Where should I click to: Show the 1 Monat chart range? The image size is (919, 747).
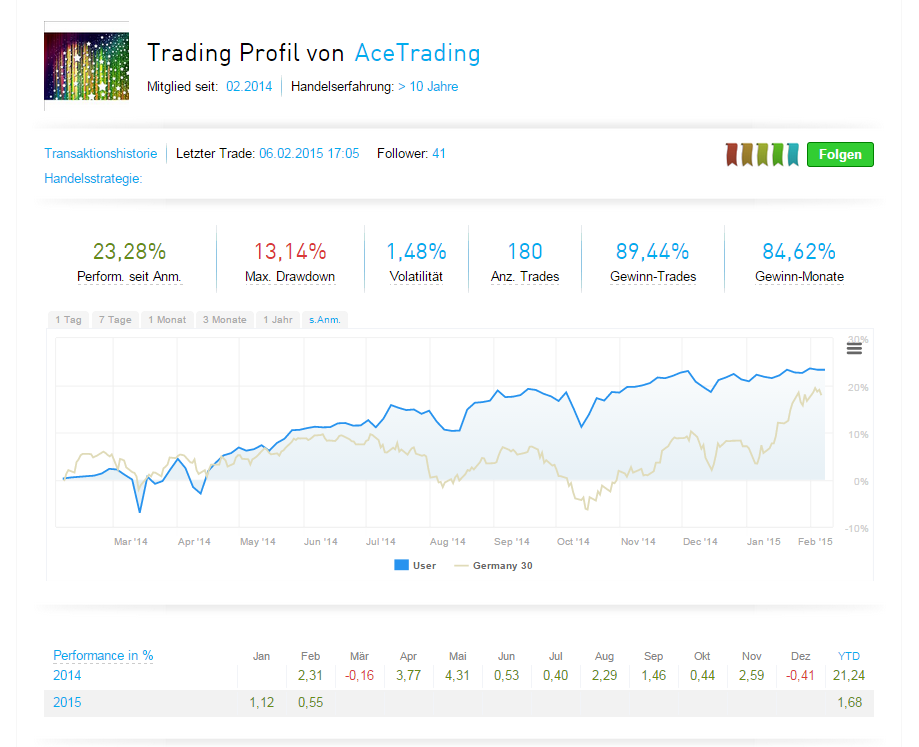(167, 320)
